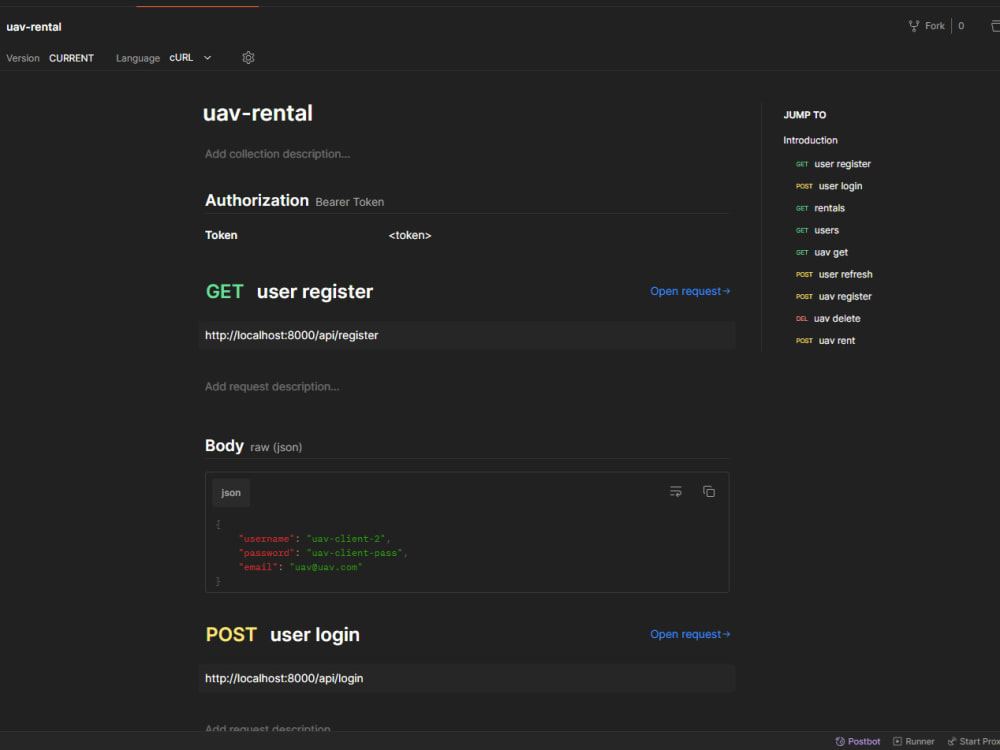Click the uav-rental heading
1000x750 pixels.
258,114
